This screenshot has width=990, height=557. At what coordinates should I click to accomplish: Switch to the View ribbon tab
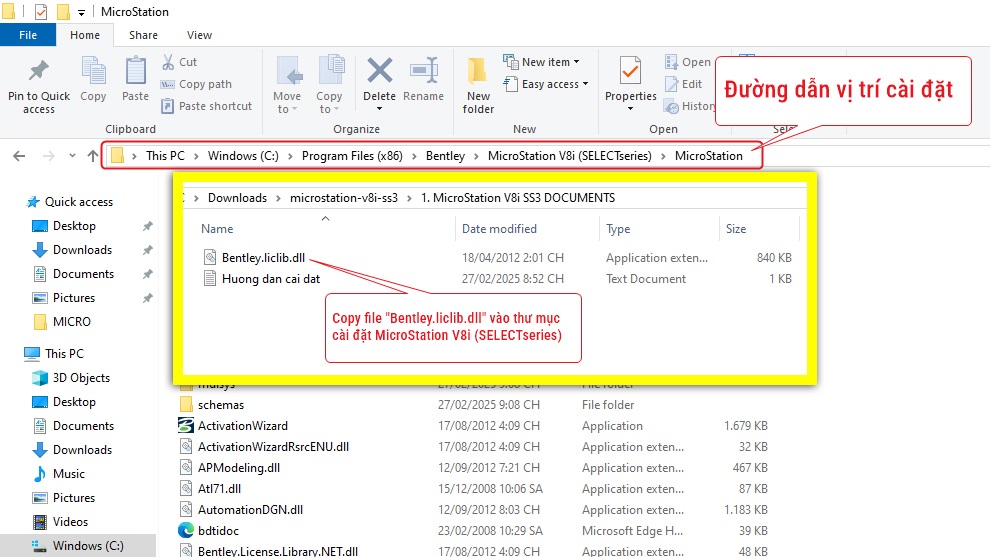coord(200,35)
